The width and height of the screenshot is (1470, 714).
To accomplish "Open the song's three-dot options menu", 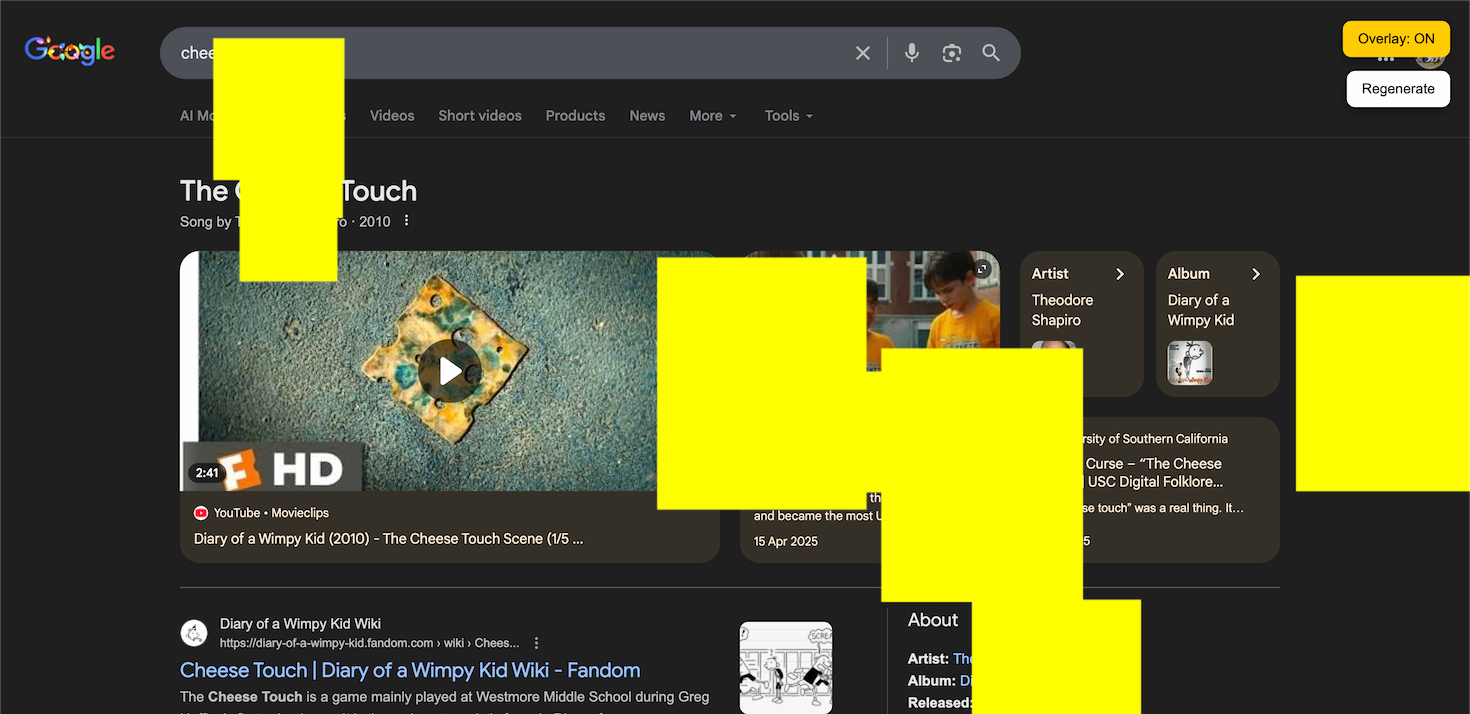I will (406, 221).
